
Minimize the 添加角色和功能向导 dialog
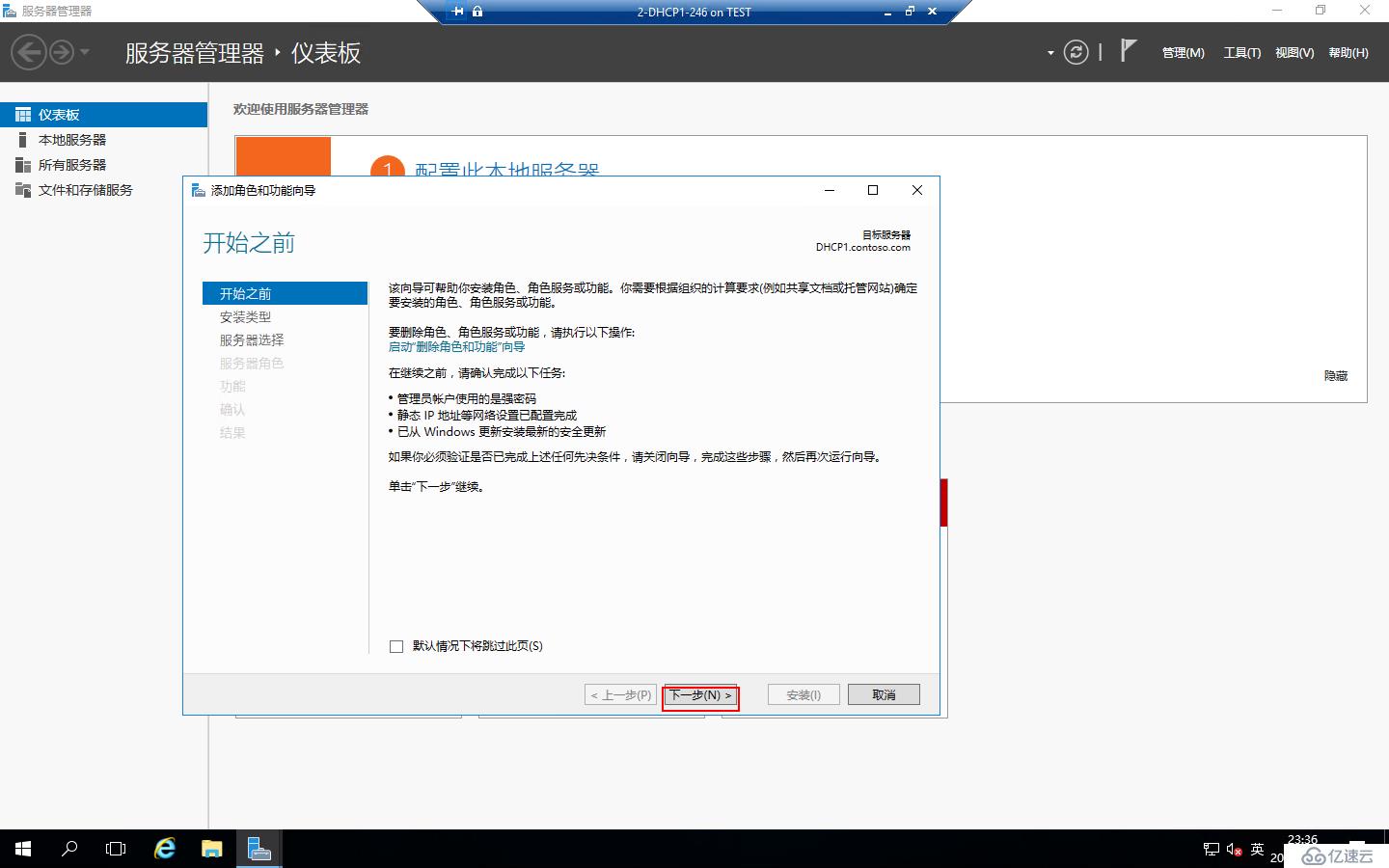[x=830, y=190]
